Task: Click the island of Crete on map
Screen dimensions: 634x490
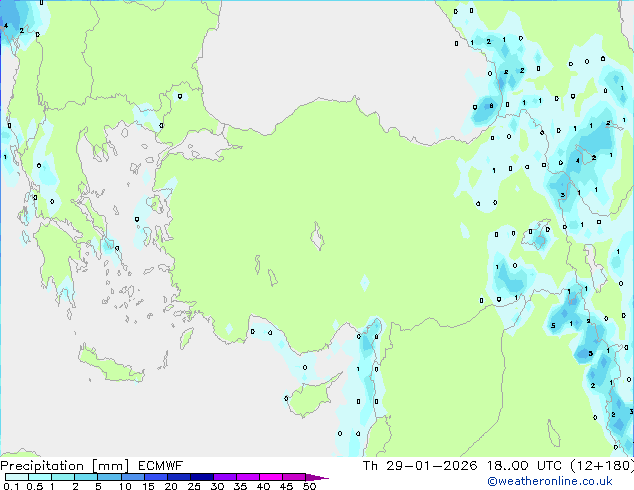Action: tap(111, 365)
